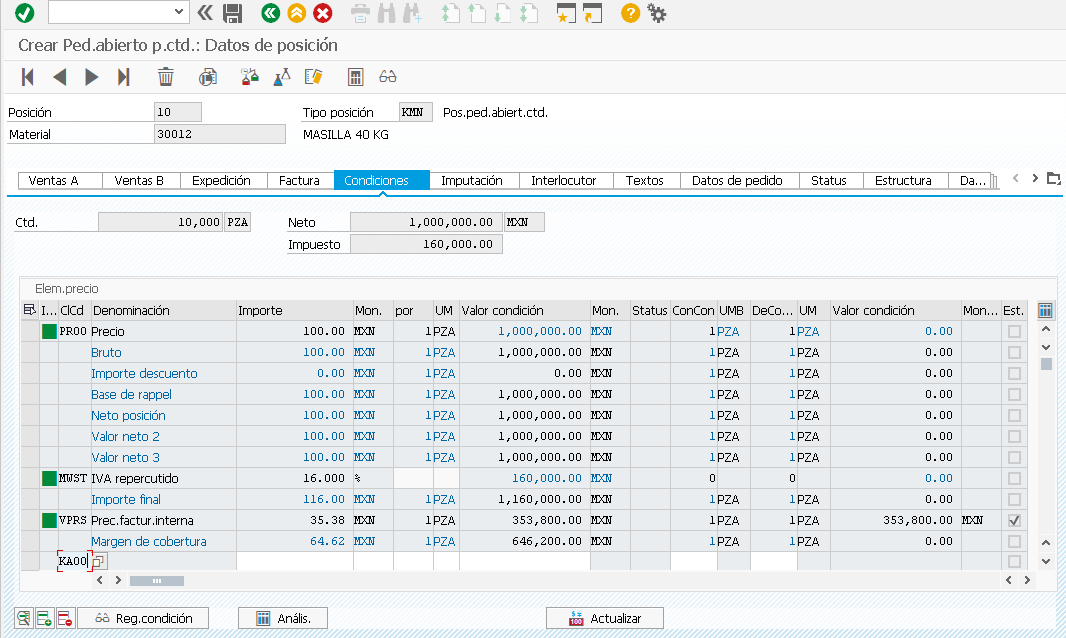Open the tab list expander icon
Screen dimensions: 1066x638
pyautogui.click(x=1053, y=179)
